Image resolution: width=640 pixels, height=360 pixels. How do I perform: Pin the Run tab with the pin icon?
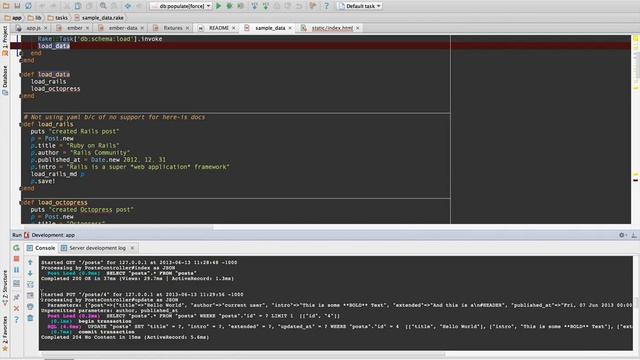tap(16, 297)
